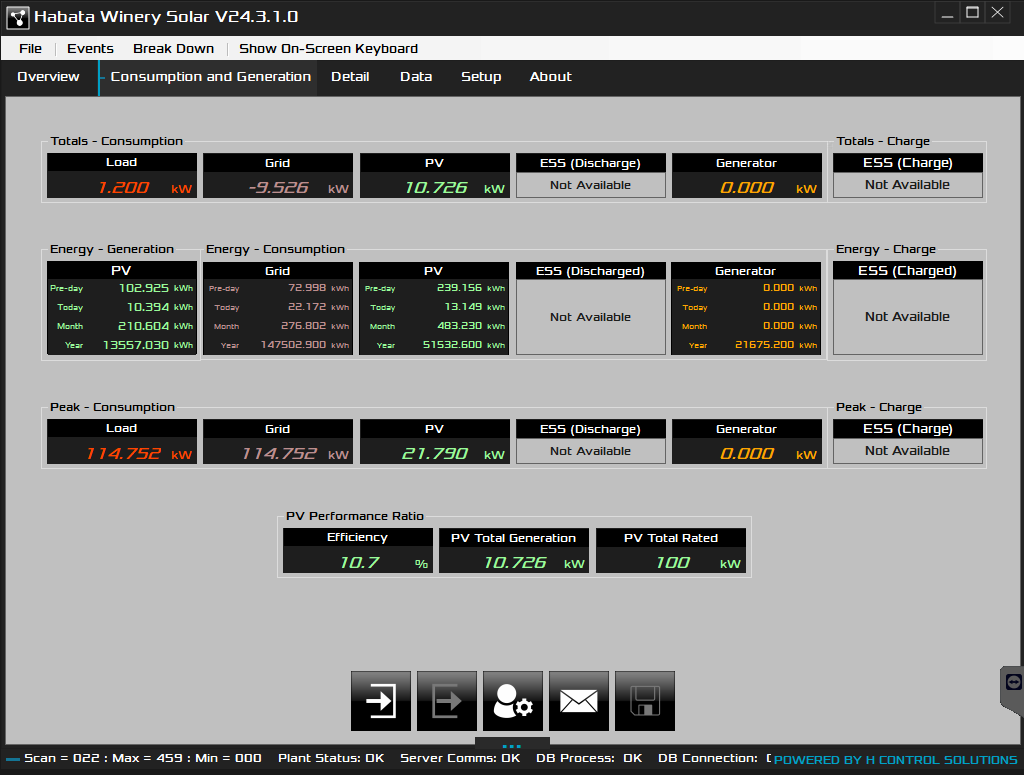Expand the three-dot bottom panel handle
The width and height of the screenshot is (1024, 775).
(x=512, y=746)
